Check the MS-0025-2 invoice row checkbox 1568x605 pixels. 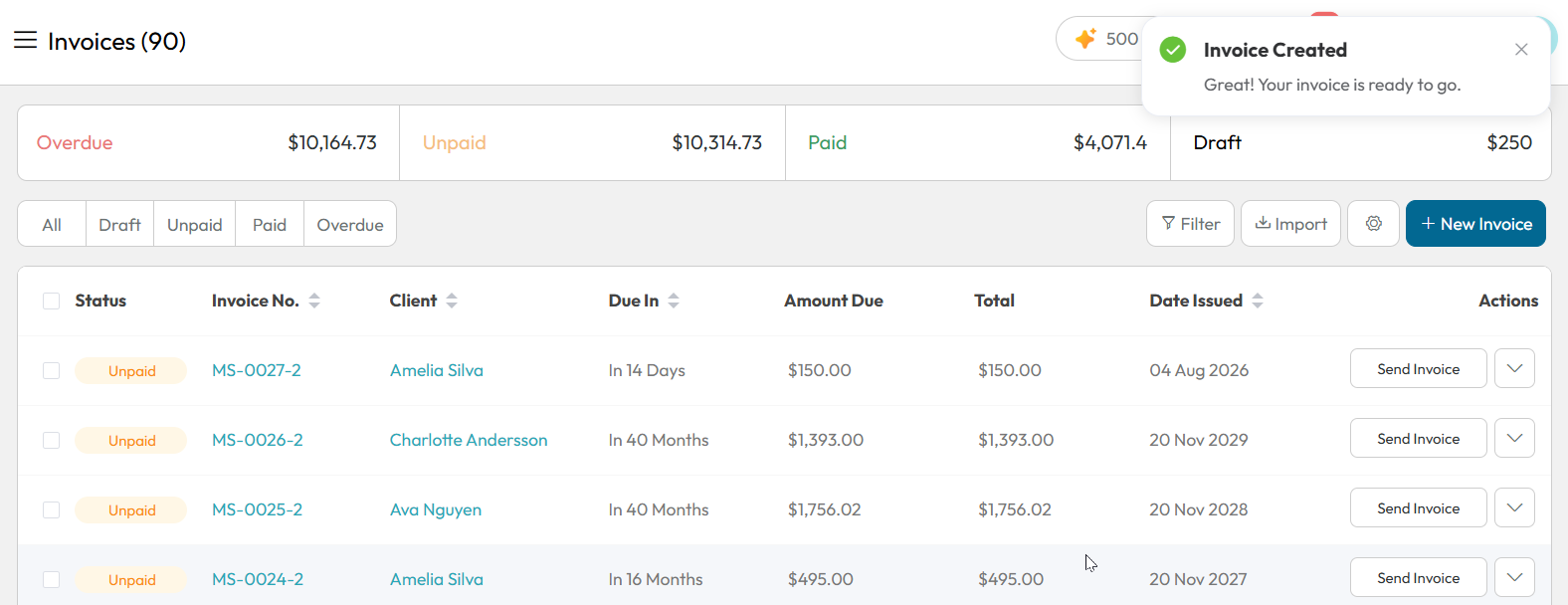[52, 509]
